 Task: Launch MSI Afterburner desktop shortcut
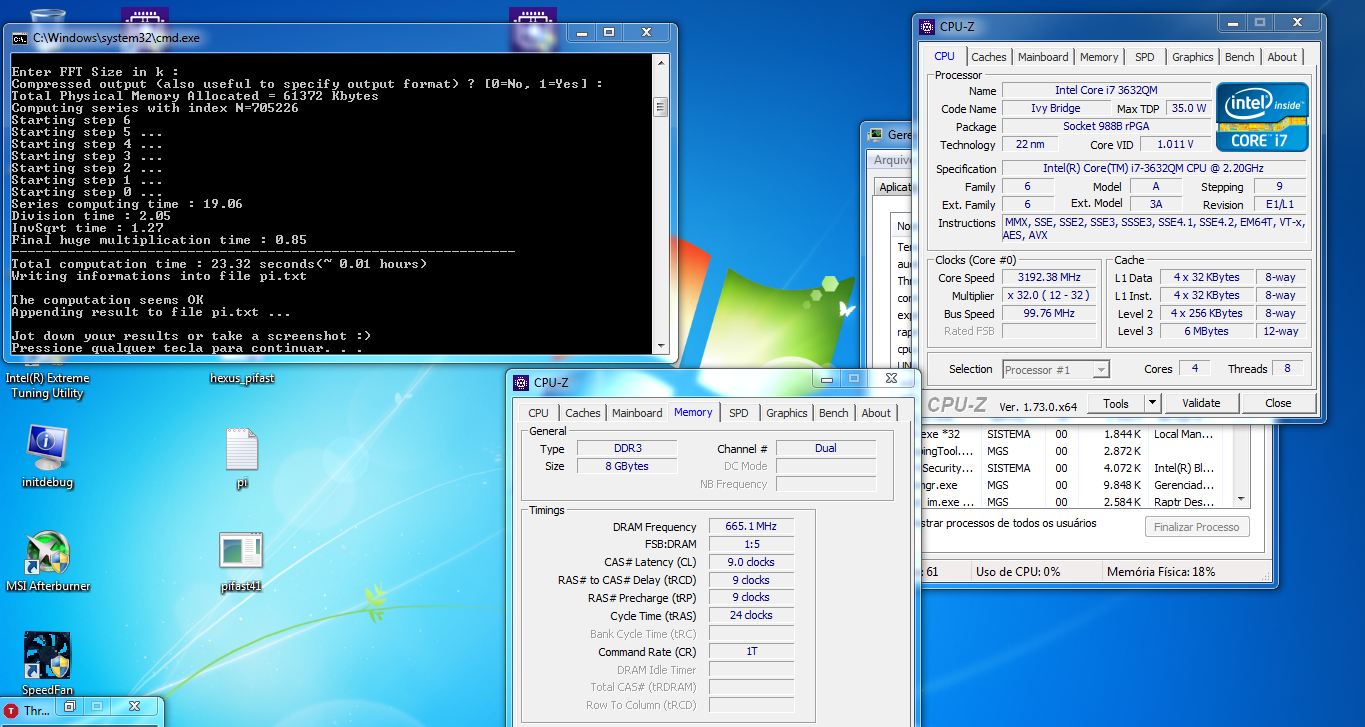pos(47,561)
